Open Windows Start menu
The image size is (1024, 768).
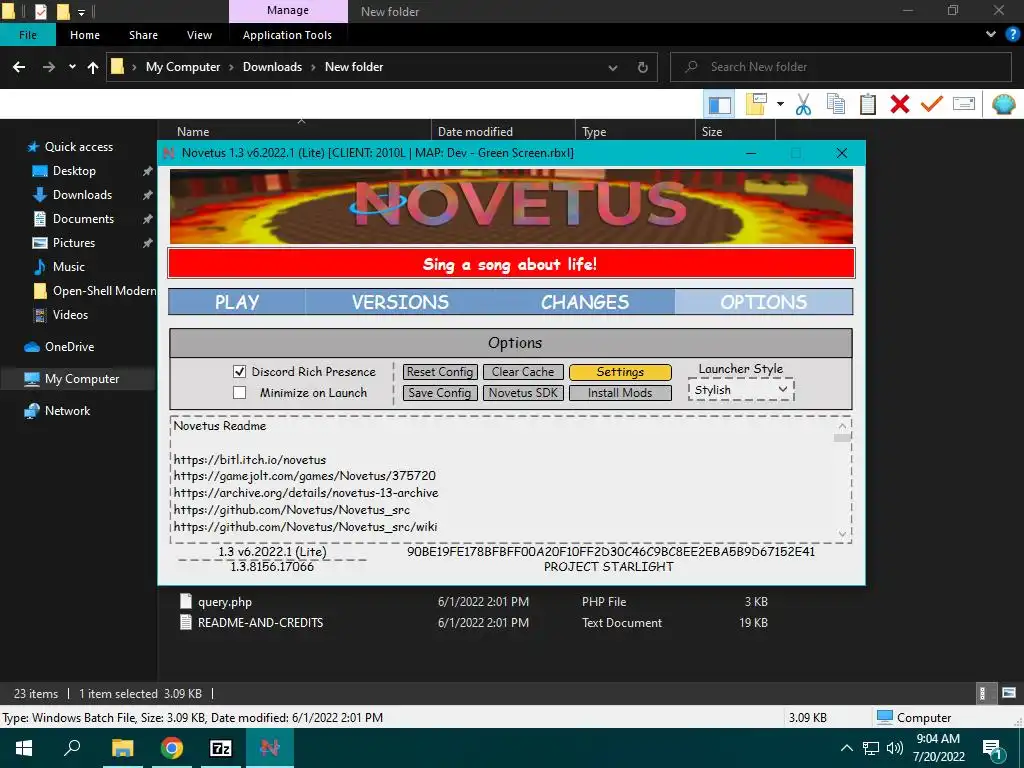click(x=24, y=748)
